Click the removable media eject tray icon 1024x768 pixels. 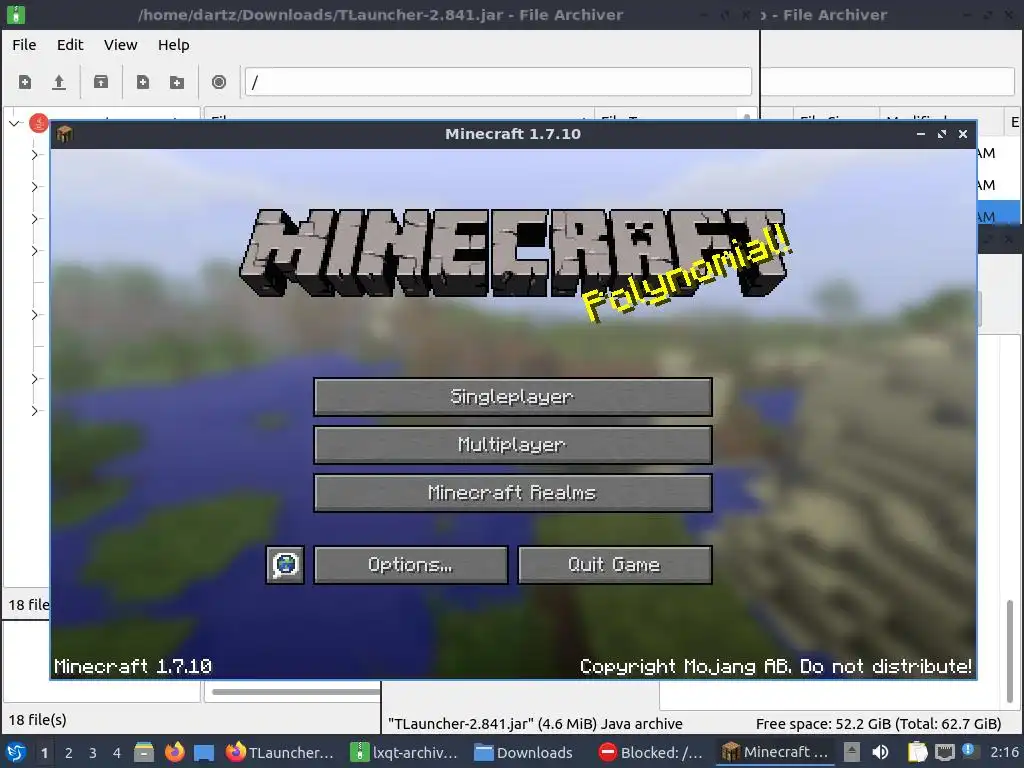point(852,752)
